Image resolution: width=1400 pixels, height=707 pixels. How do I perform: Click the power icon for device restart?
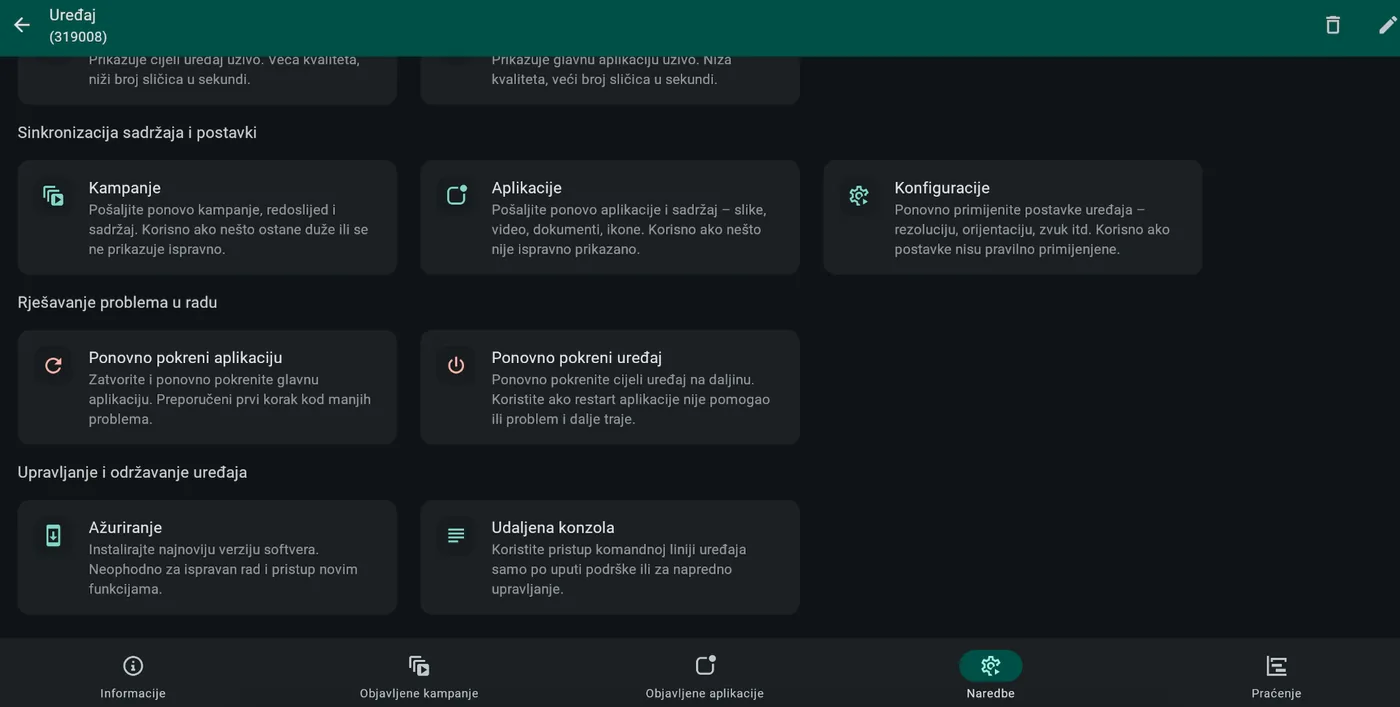(456, 366)
